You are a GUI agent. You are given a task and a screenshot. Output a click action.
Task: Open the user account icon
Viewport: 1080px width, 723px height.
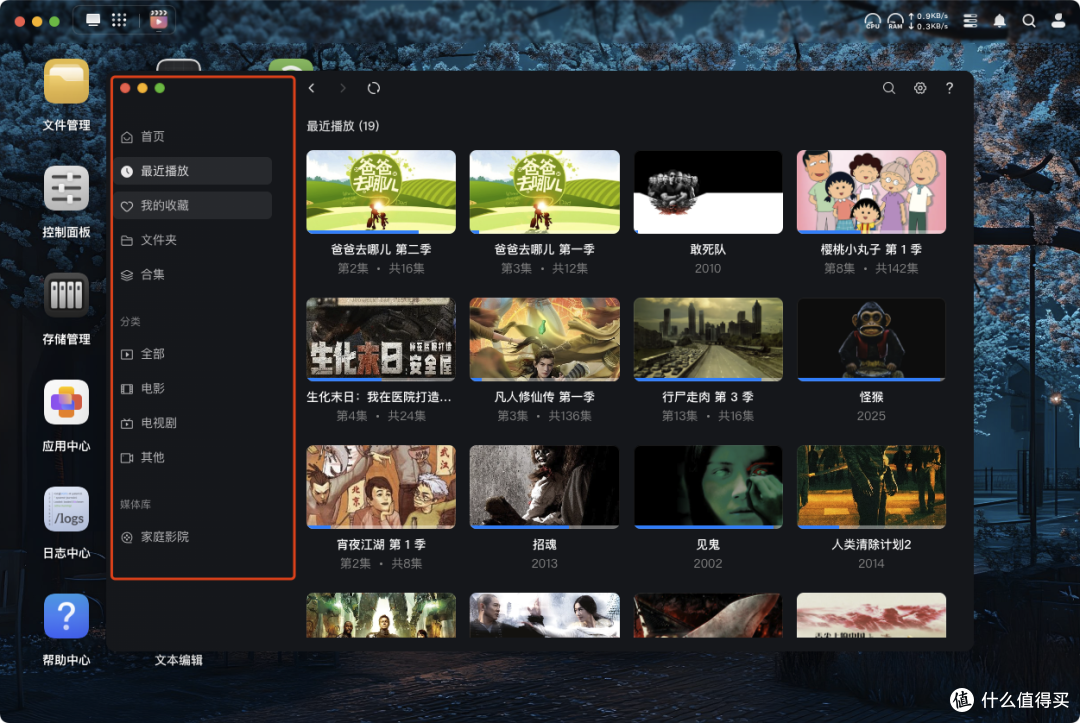pos(1058,21)
